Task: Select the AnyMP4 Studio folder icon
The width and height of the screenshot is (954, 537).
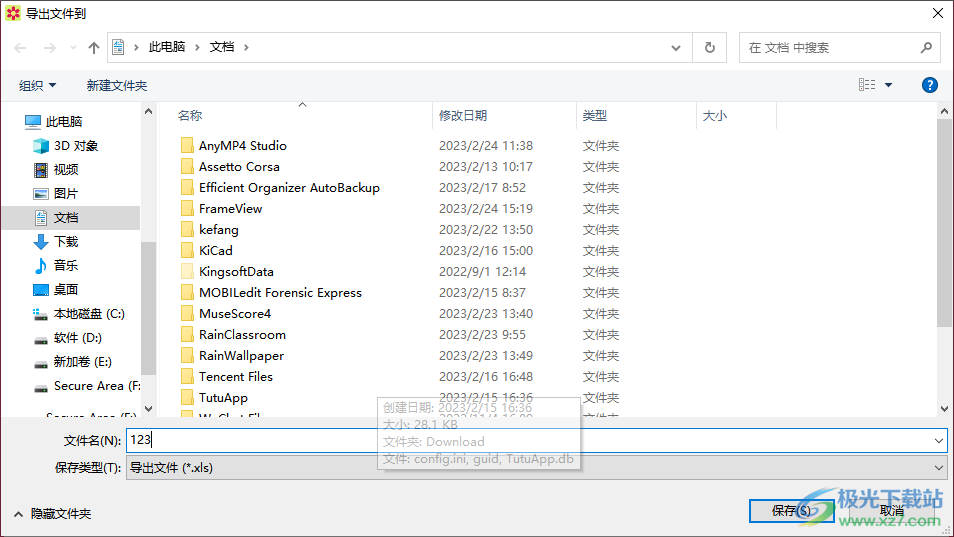Action: pos(187,145)
